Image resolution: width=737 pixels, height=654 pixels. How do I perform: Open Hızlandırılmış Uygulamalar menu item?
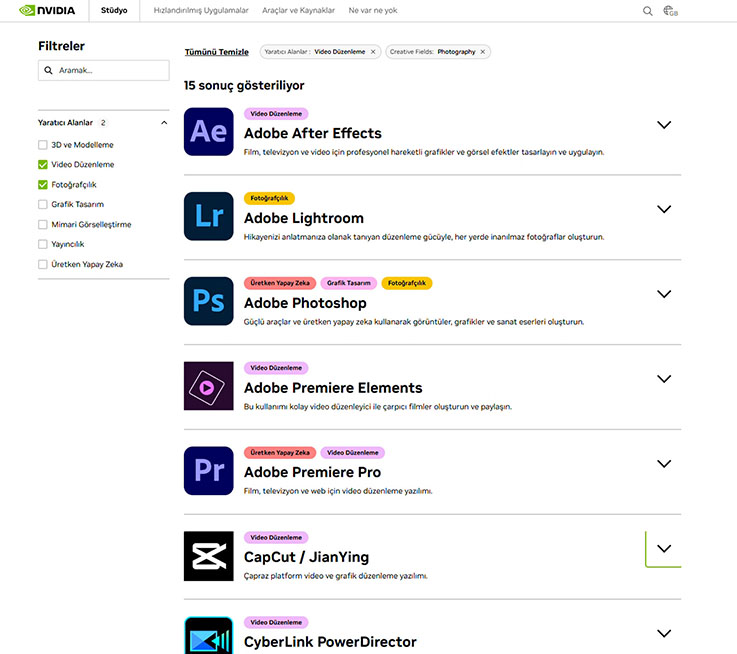coord(201,10)
